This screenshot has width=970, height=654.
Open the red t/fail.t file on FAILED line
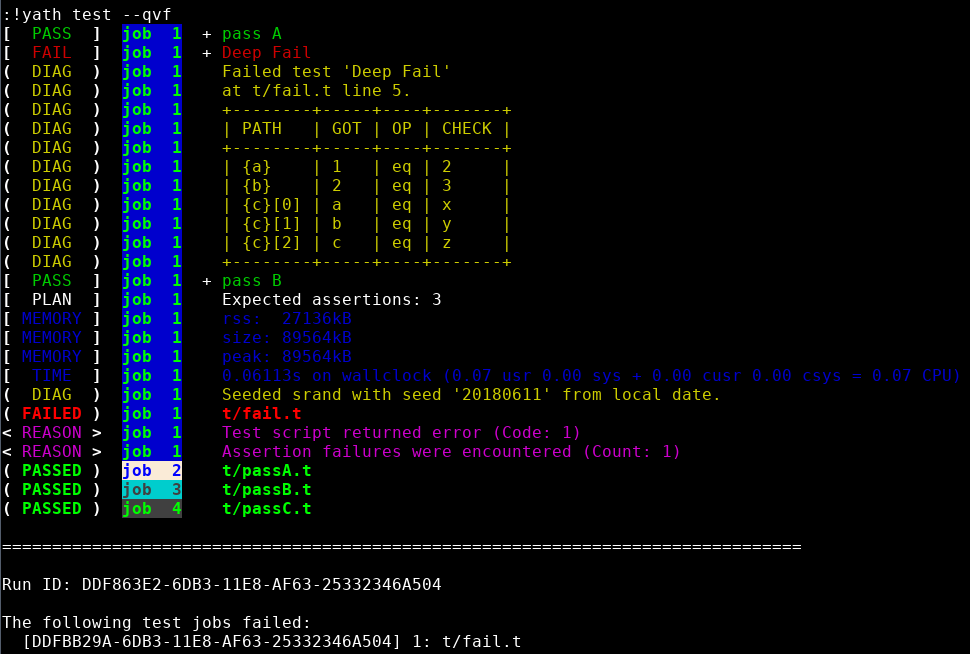[261, 413]
